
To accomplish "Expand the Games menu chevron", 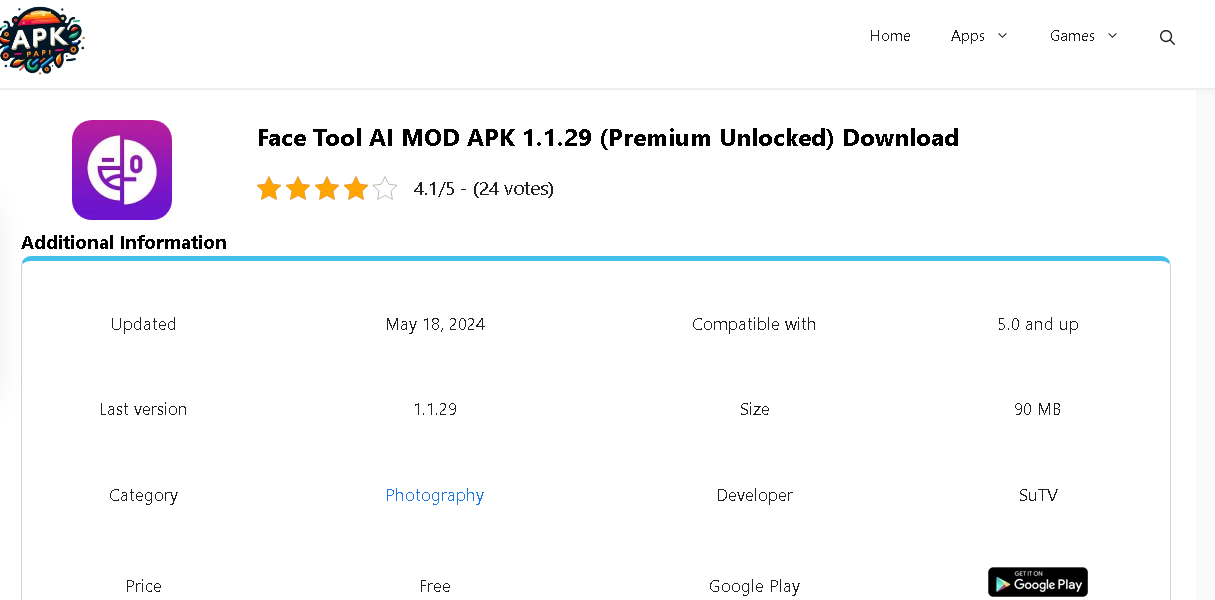I will (1112, 36).
